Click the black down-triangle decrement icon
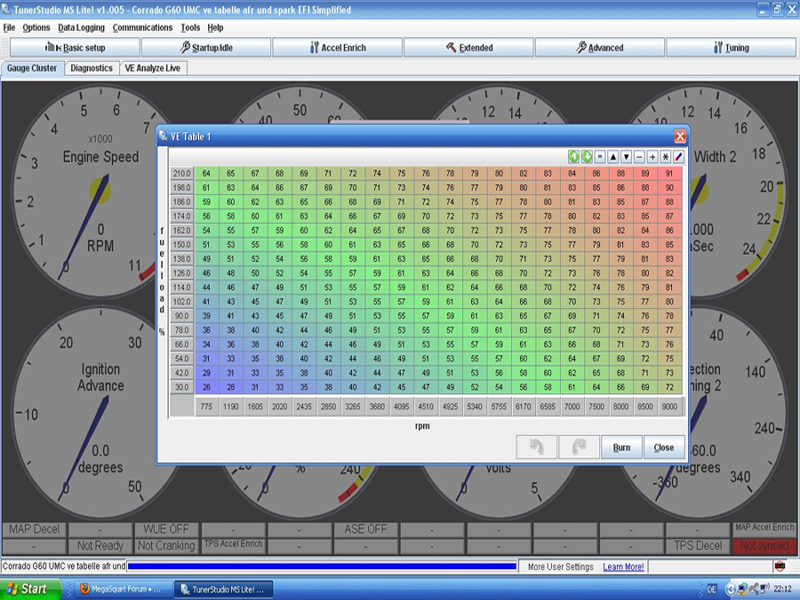This screenshot has width=800, height=600. (x=626, y=157)
